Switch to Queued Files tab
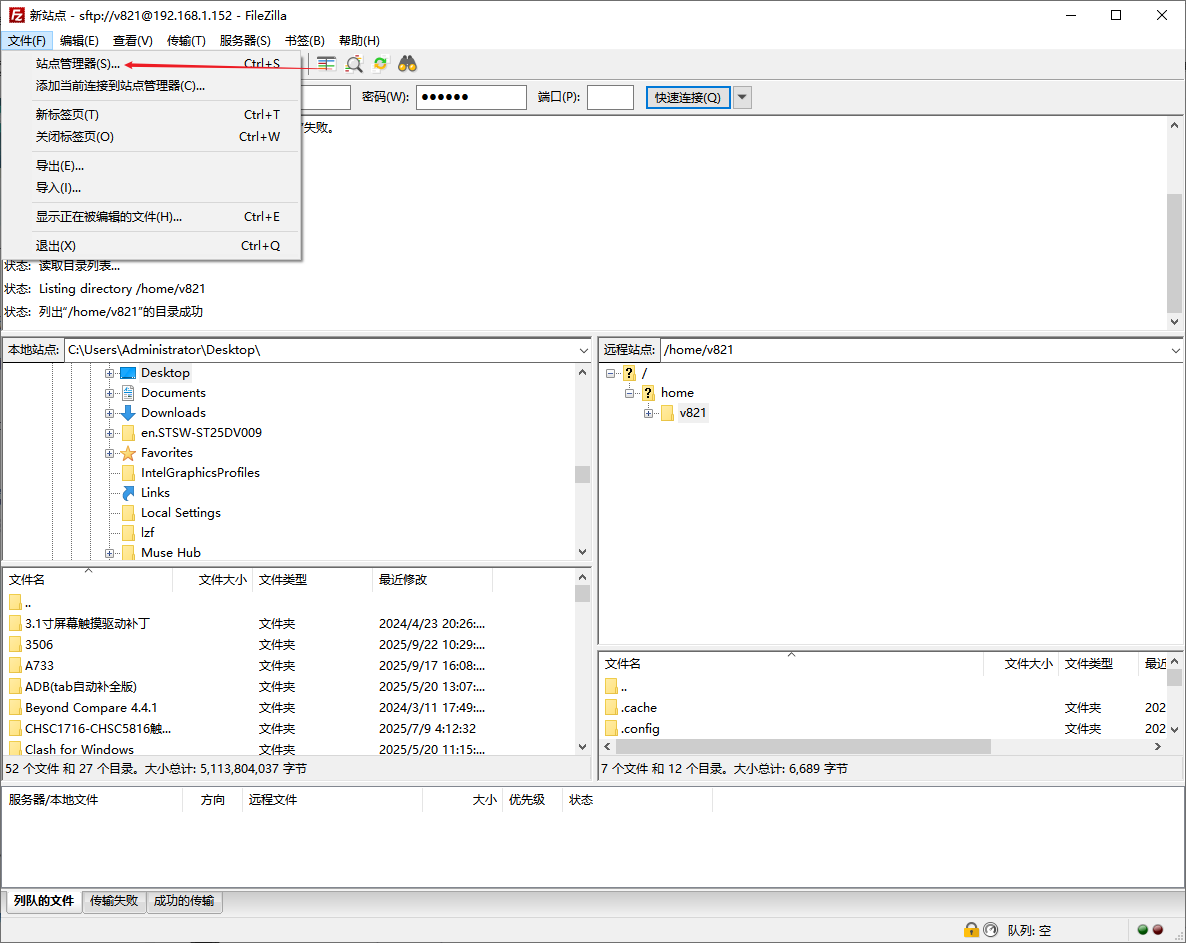This screenshot has height=943, width=1186. (44, 901)
